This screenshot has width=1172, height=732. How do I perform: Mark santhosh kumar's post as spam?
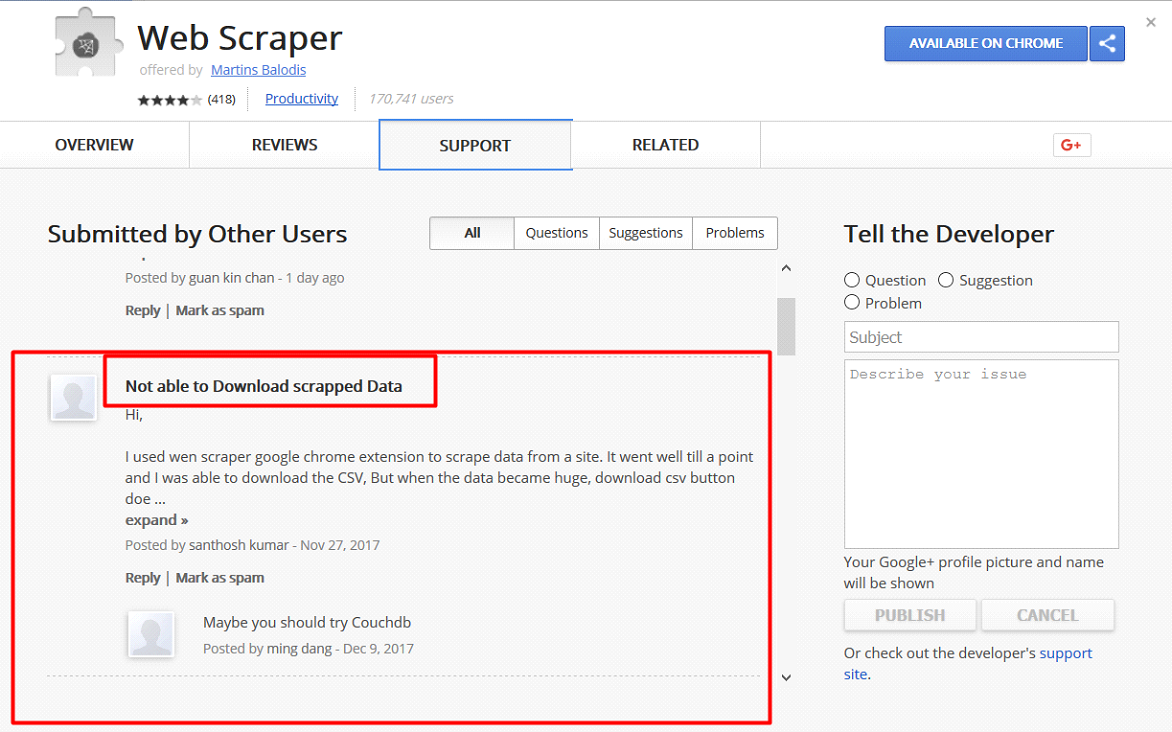220,578
